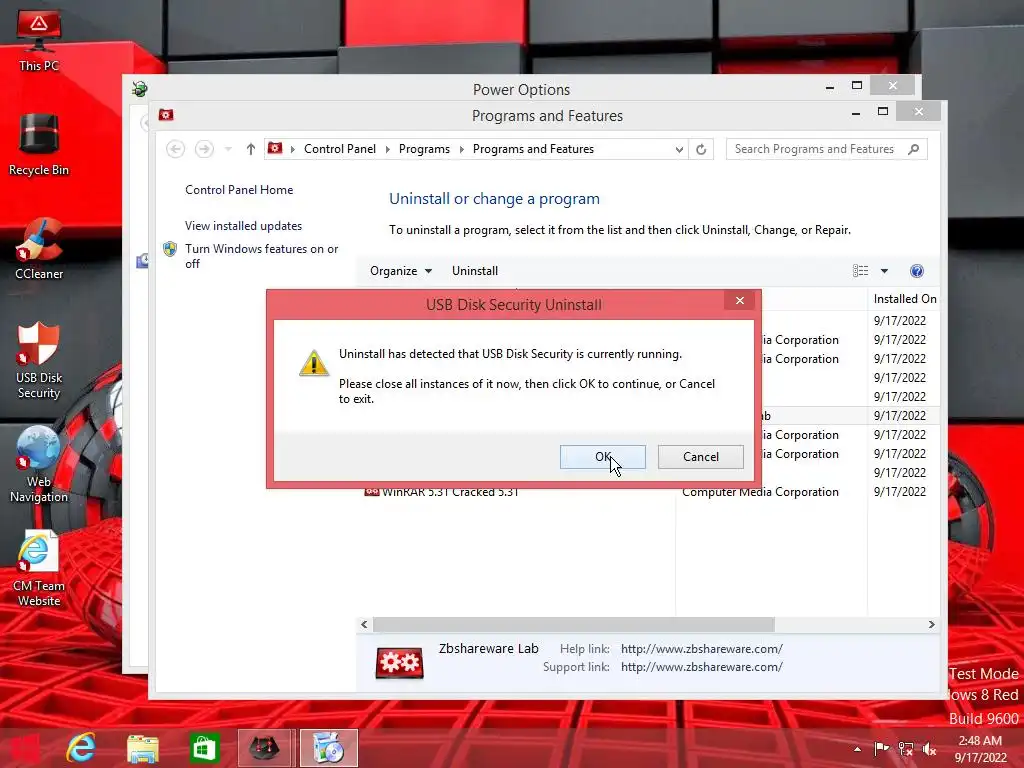Screen dimensions: 1024x768
Task: Click Power Options window title bar
Action: (x=521, y=89)
